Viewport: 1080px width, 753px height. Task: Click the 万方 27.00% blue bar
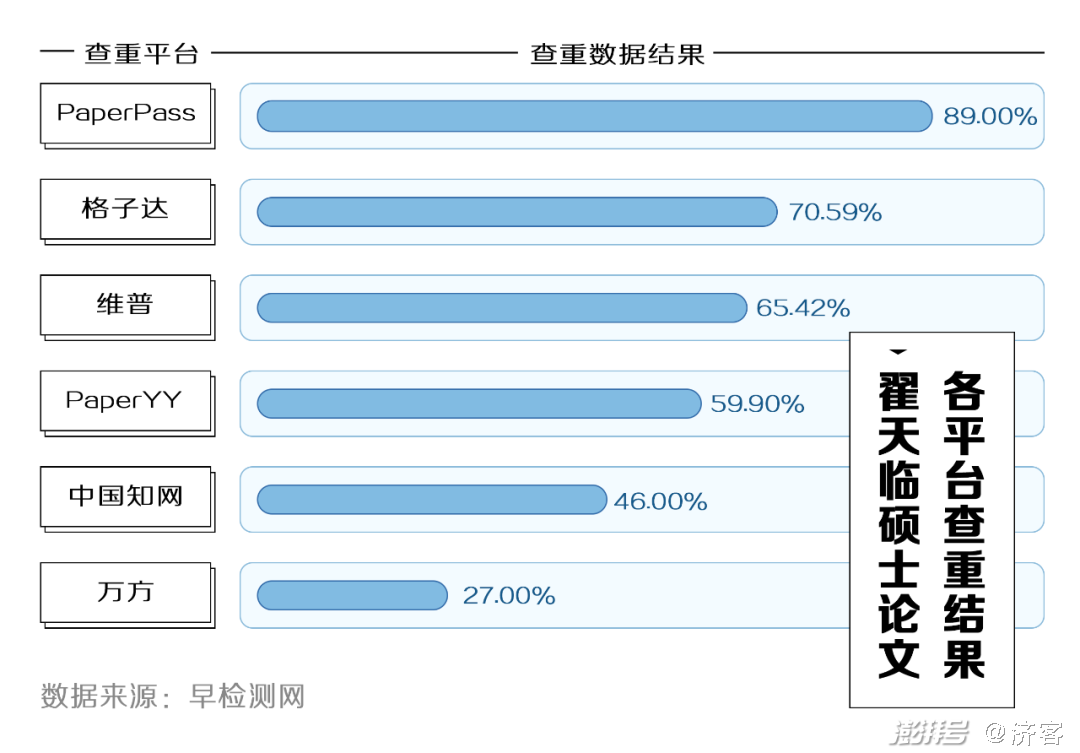pos(352,595)
